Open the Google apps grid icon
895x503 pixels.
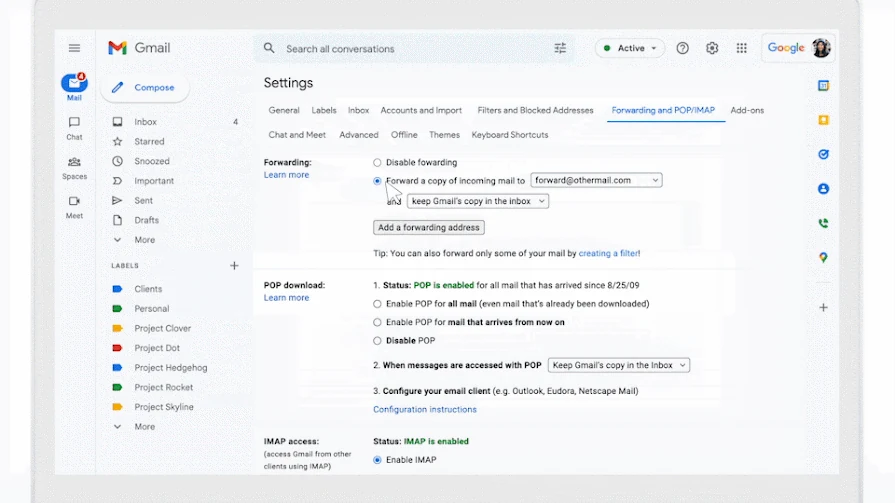(x=741, y=49)
